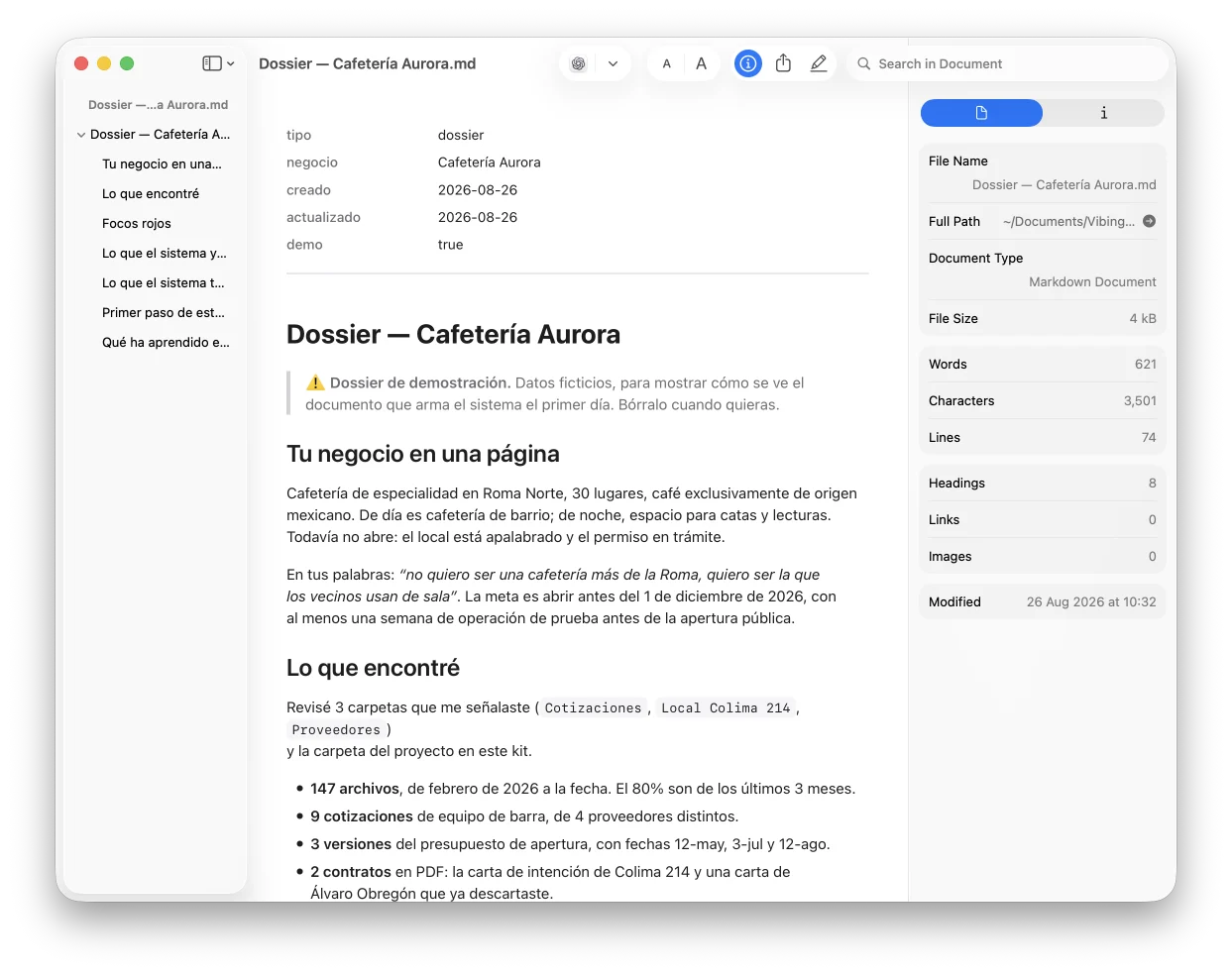Increase text size with large A
The height and width of the screenshot is (975, 1232).
[701, 63]
